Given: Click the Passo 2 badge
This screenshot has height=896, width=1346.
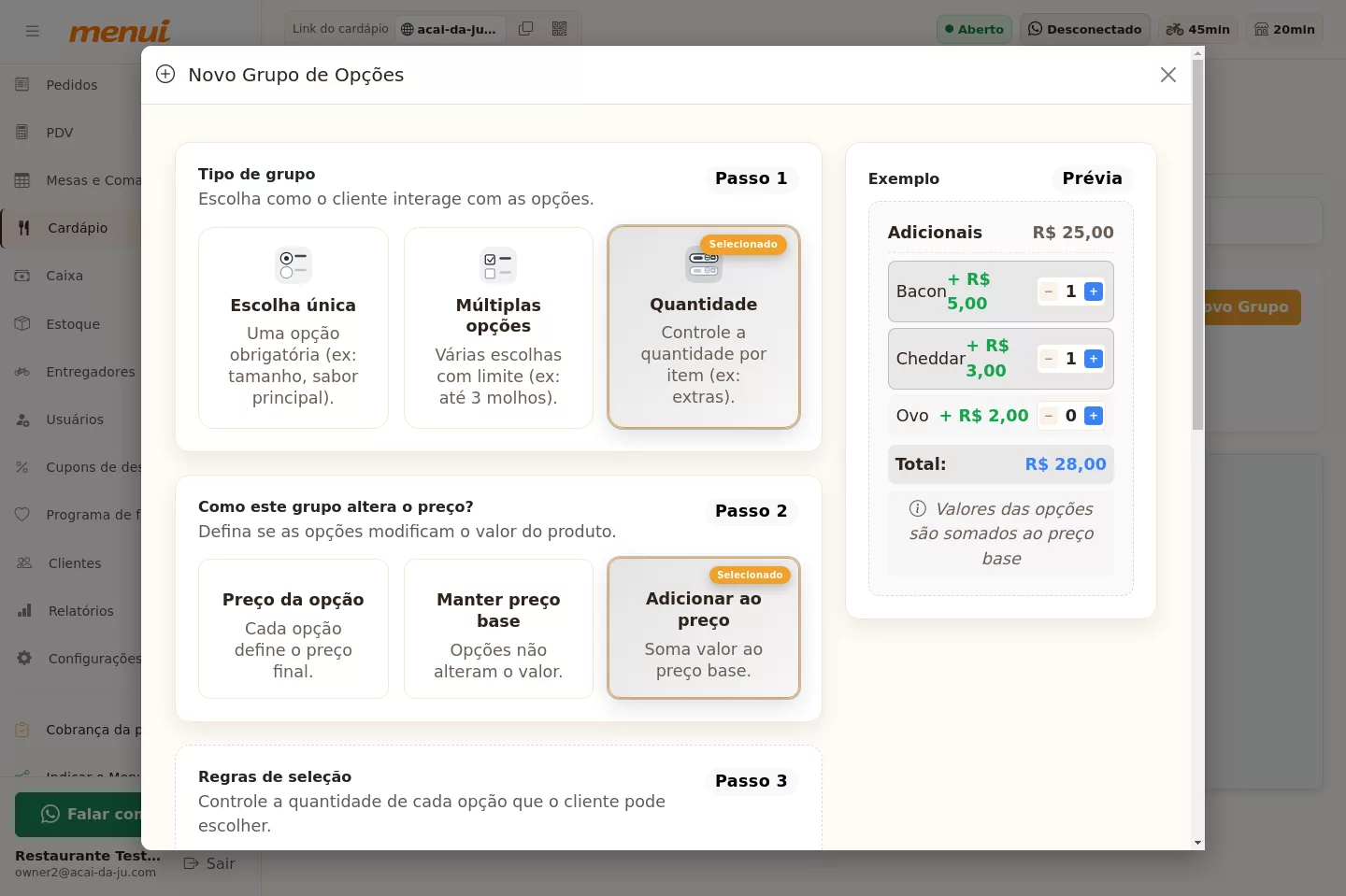Looking at the screenshot, I should pos(751,511).
